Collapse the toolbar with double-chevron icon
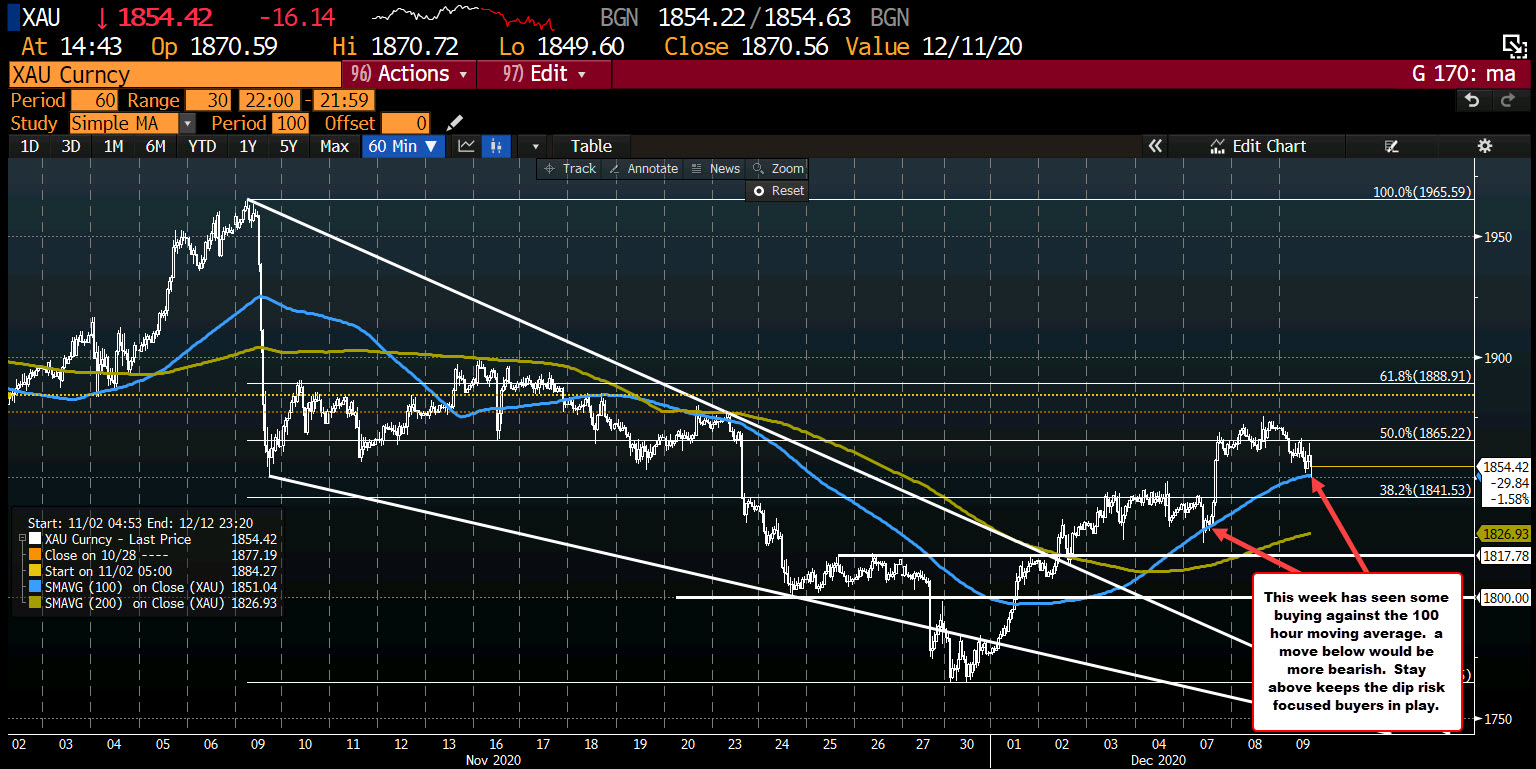1536x769 pixels. pos(1155,146)
